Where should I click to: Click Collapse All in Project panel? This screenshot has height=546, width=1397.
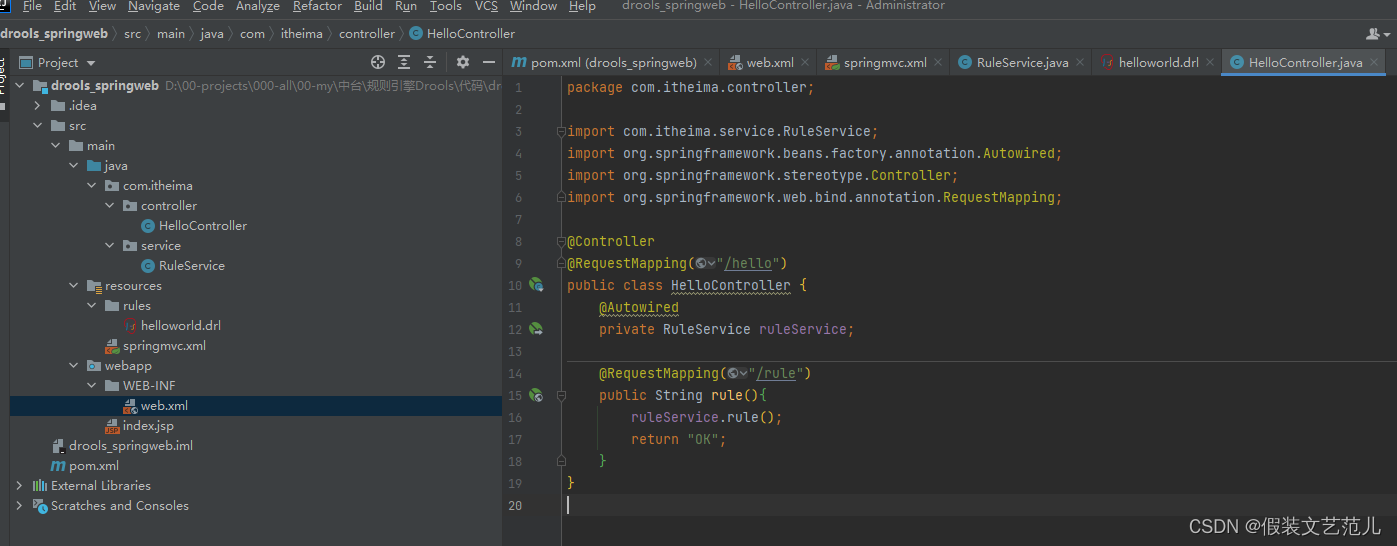click(x=430, y=62)
